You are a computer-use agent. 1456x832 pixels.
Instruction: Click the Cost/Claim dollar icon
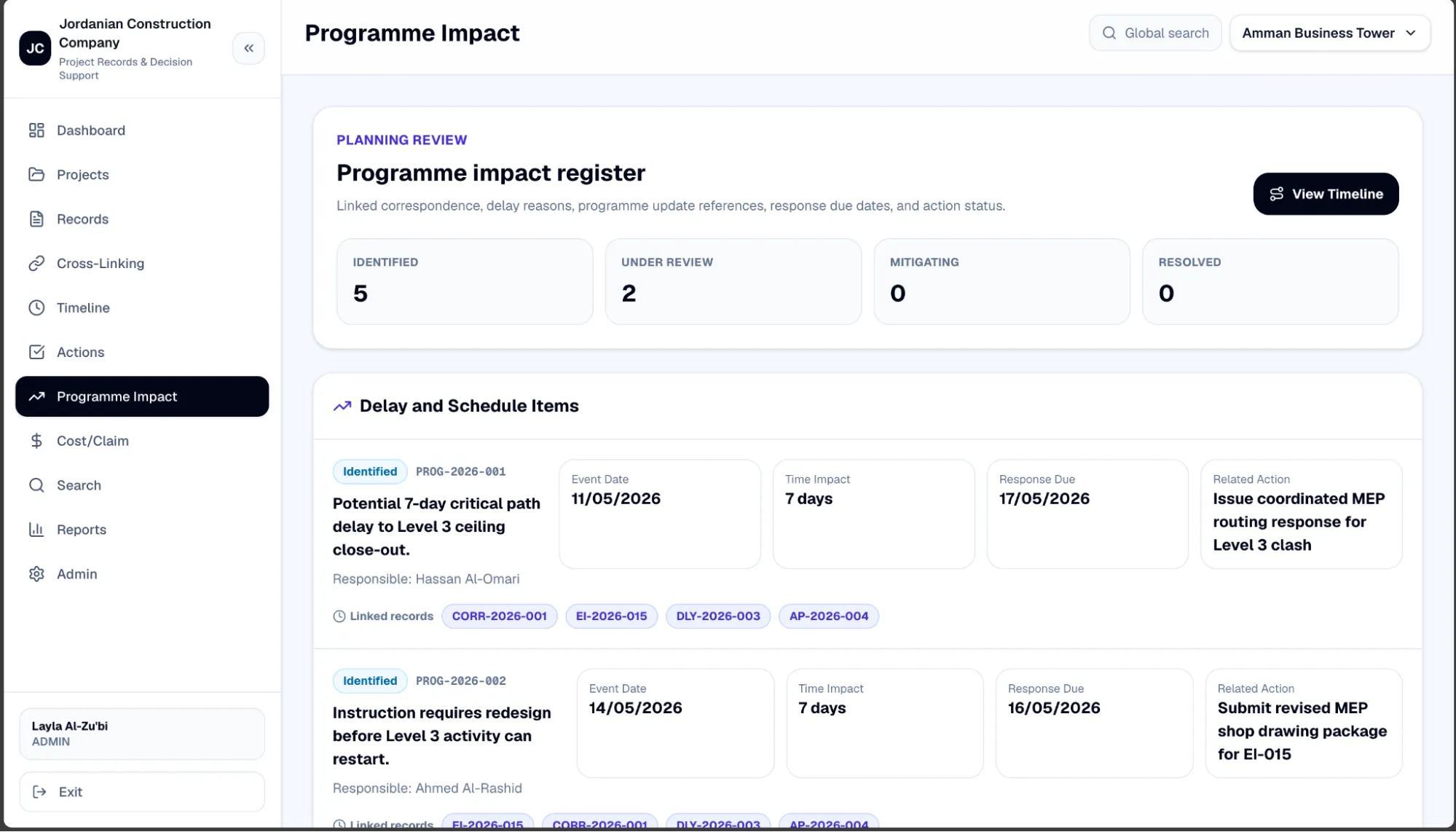click(36, 441)
